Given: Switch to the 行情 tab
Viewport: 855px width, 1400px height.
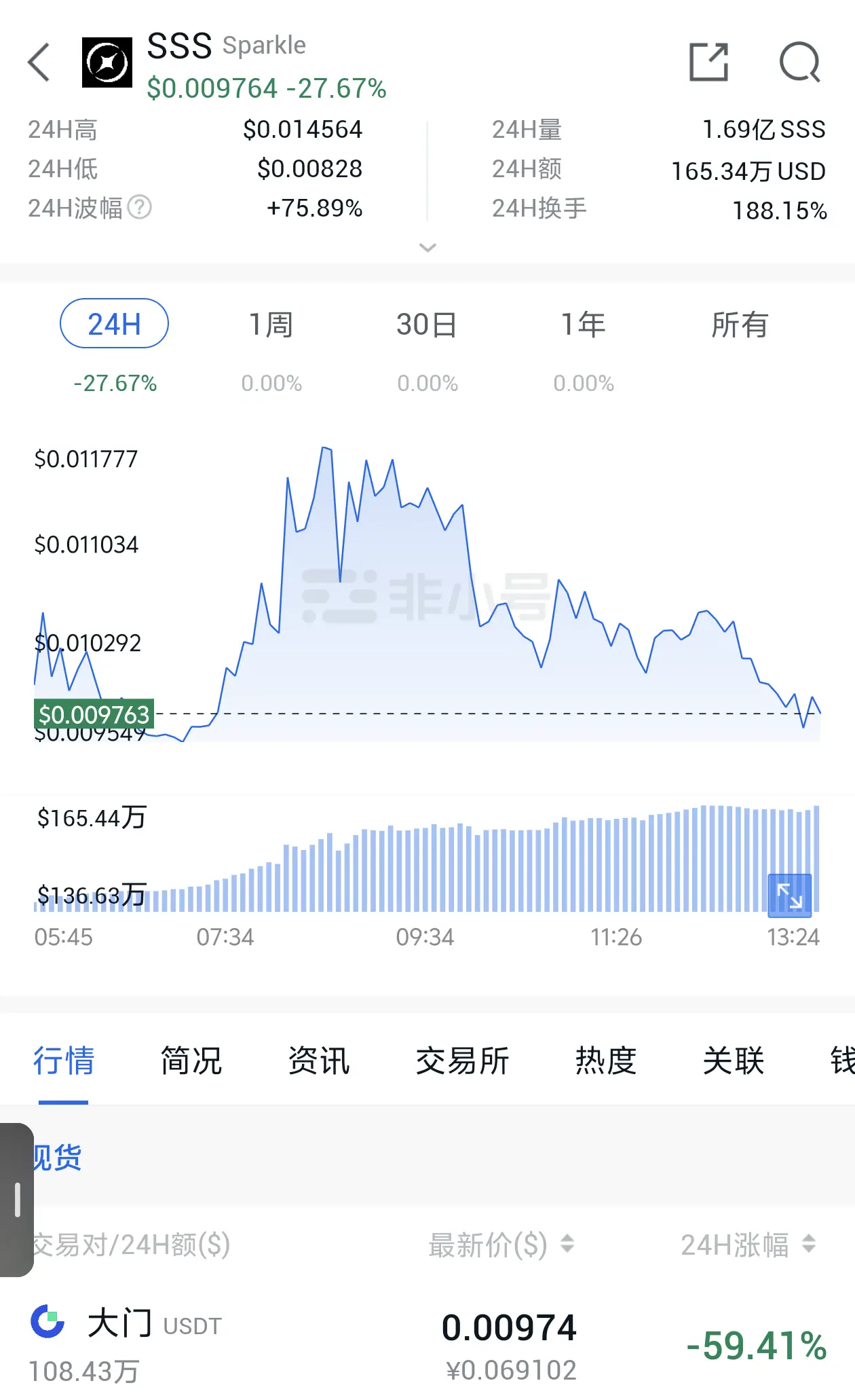Looking at the screenshot, I should [x=64, y=1061].
